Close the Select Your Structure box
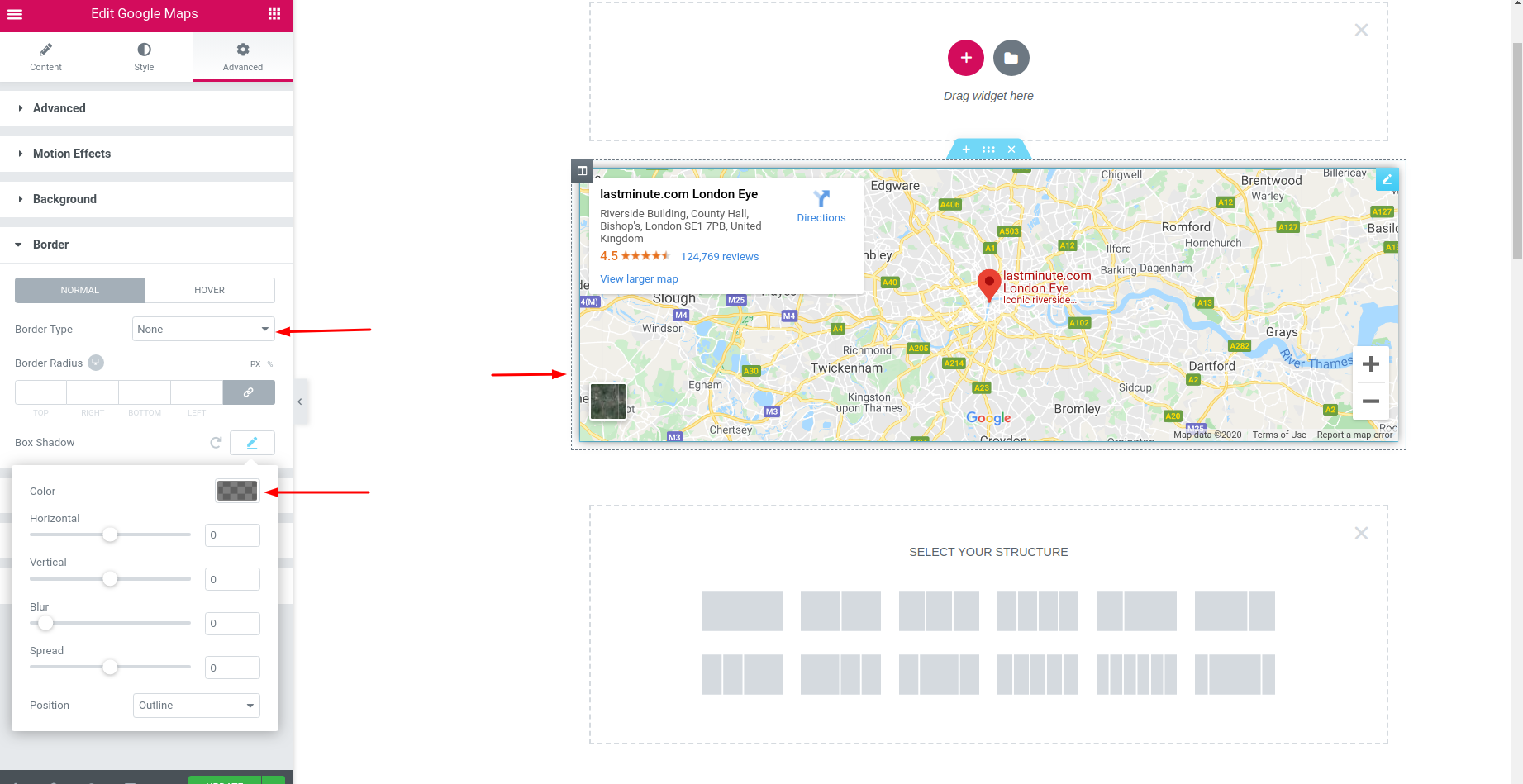The image size is (1523, 784). point(1361,534)
